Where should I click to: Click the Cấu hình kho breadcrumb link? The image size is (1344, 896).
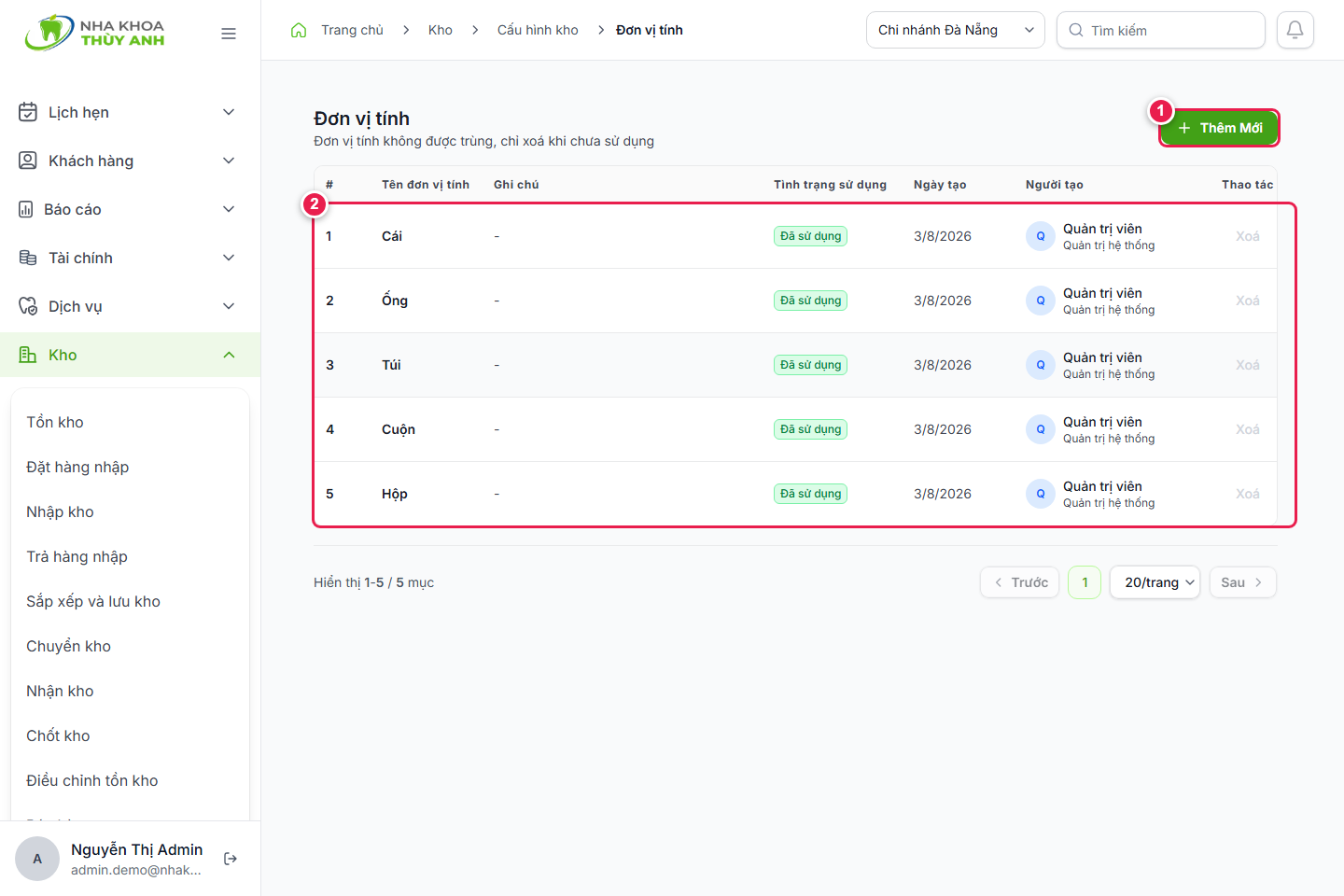coord(538,30)
